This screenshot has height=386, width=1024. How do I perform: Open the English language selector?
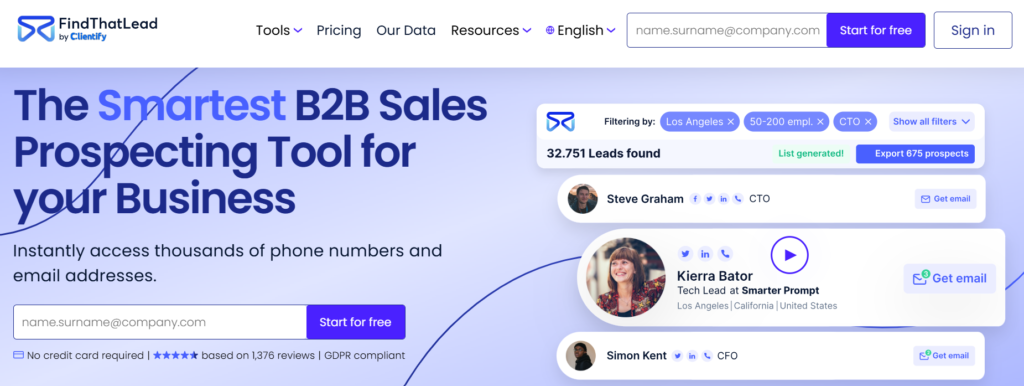(581, 30)
